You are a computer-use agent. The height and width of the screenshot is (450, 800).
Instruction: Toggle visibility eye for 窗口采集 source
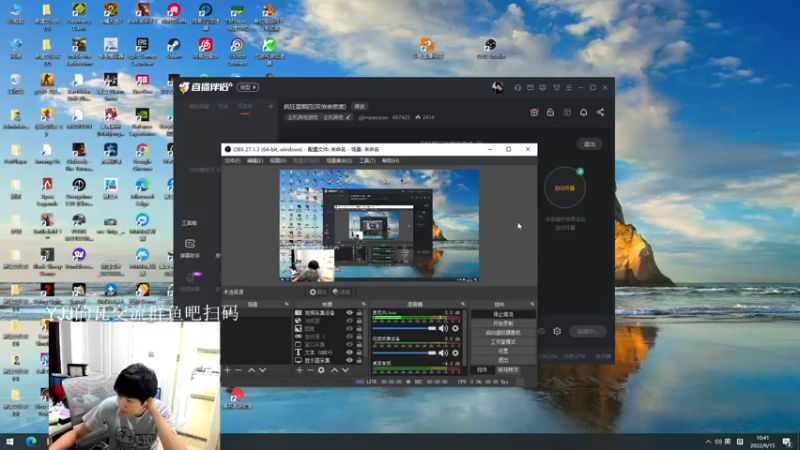[349, 344]
